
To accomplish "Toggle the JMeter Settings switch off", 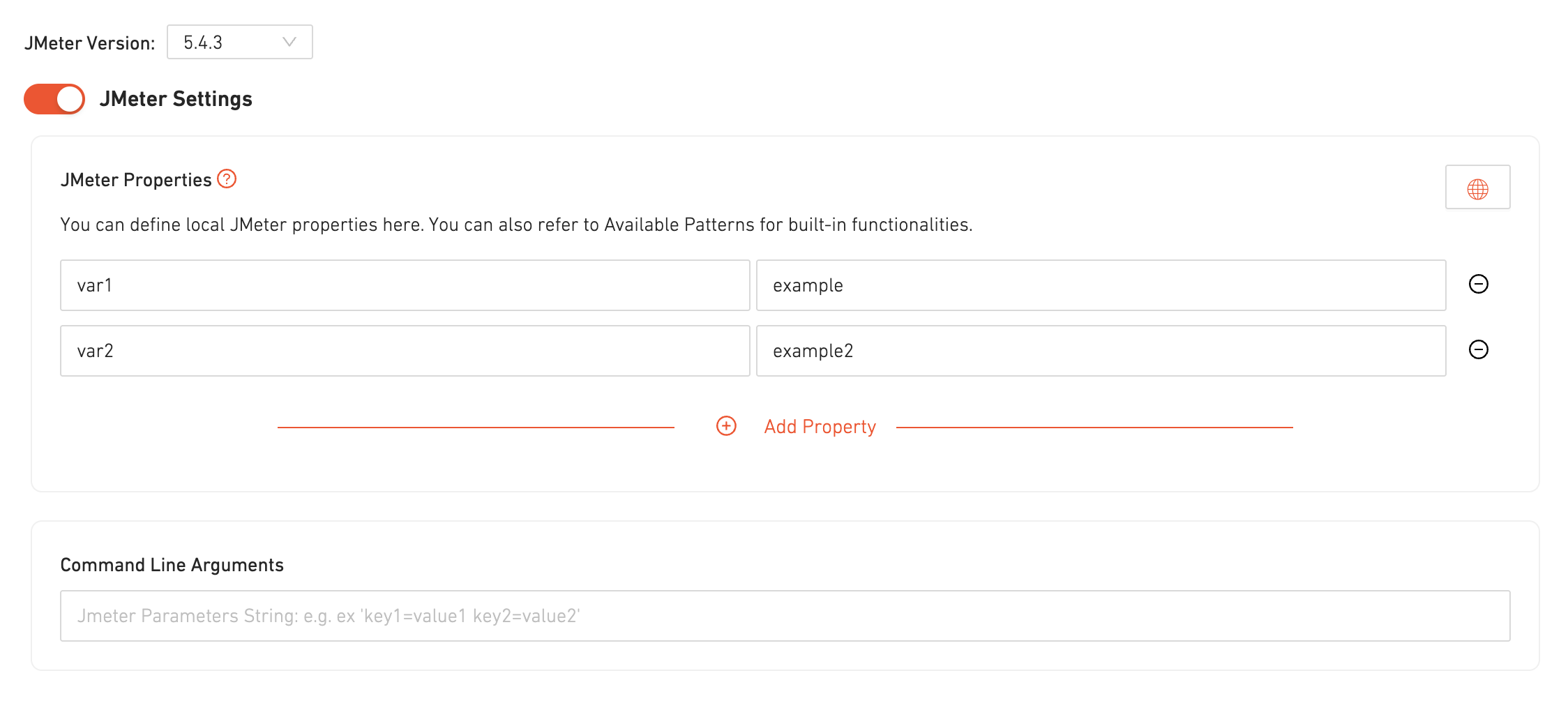I will click(54, 99).
